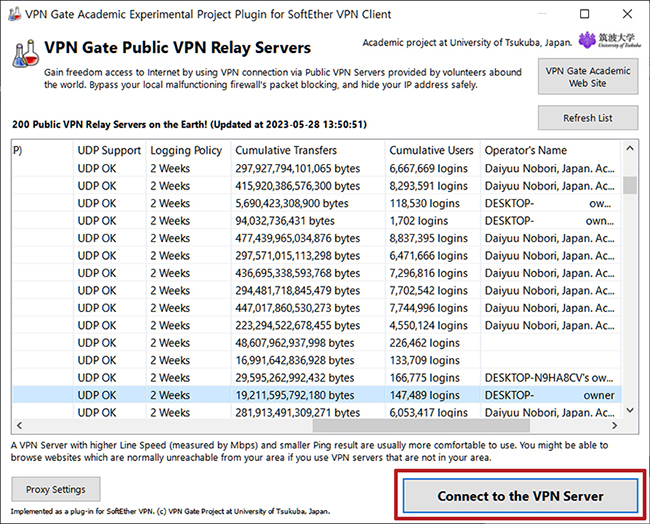Click the DESKTOP-N9HA8CV's operator name cell
The height and width of the screenshot is (524, 650).
click(x=549, y=378)
